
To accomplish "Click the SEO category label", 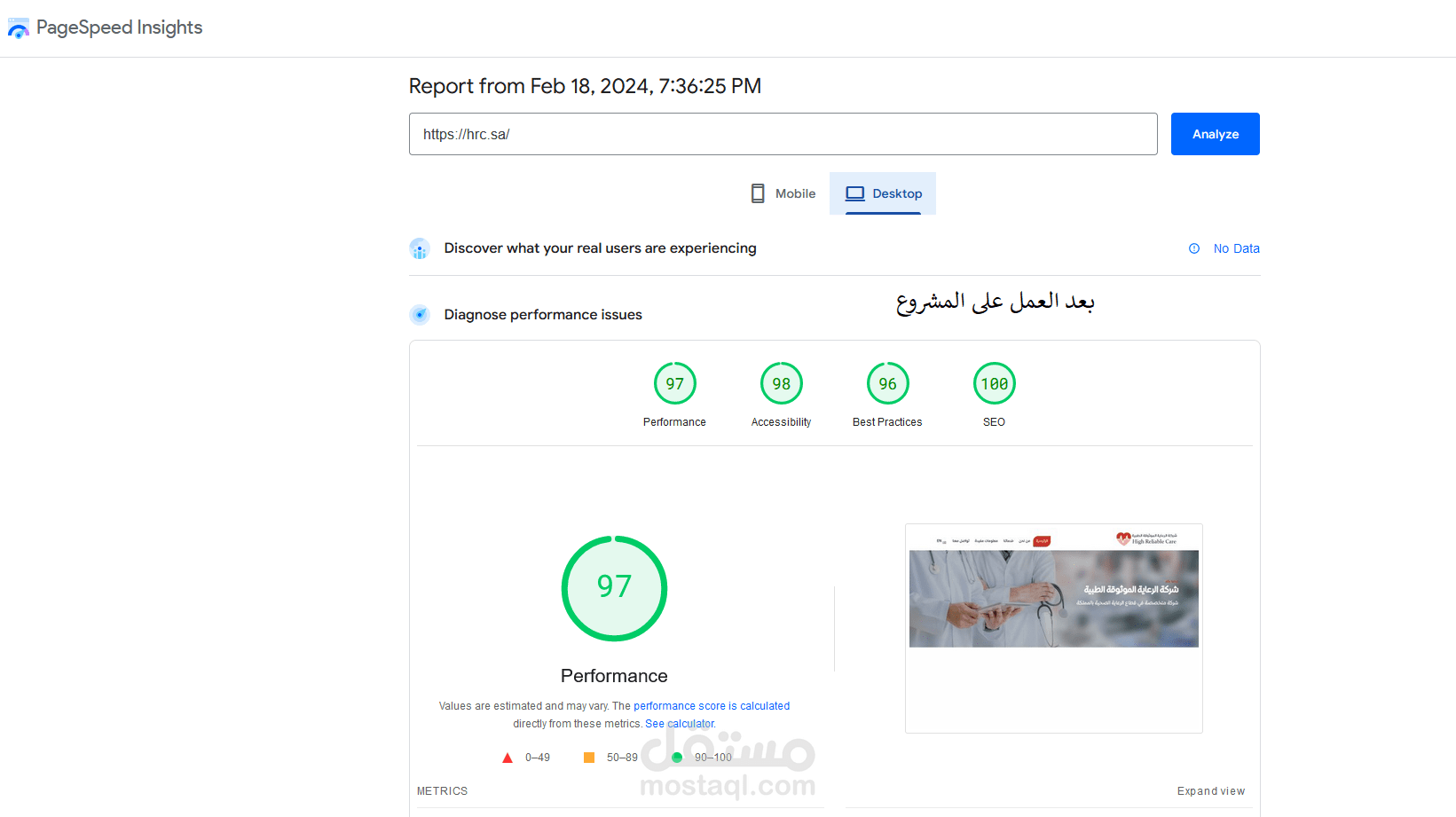I will tap(994, 422).
